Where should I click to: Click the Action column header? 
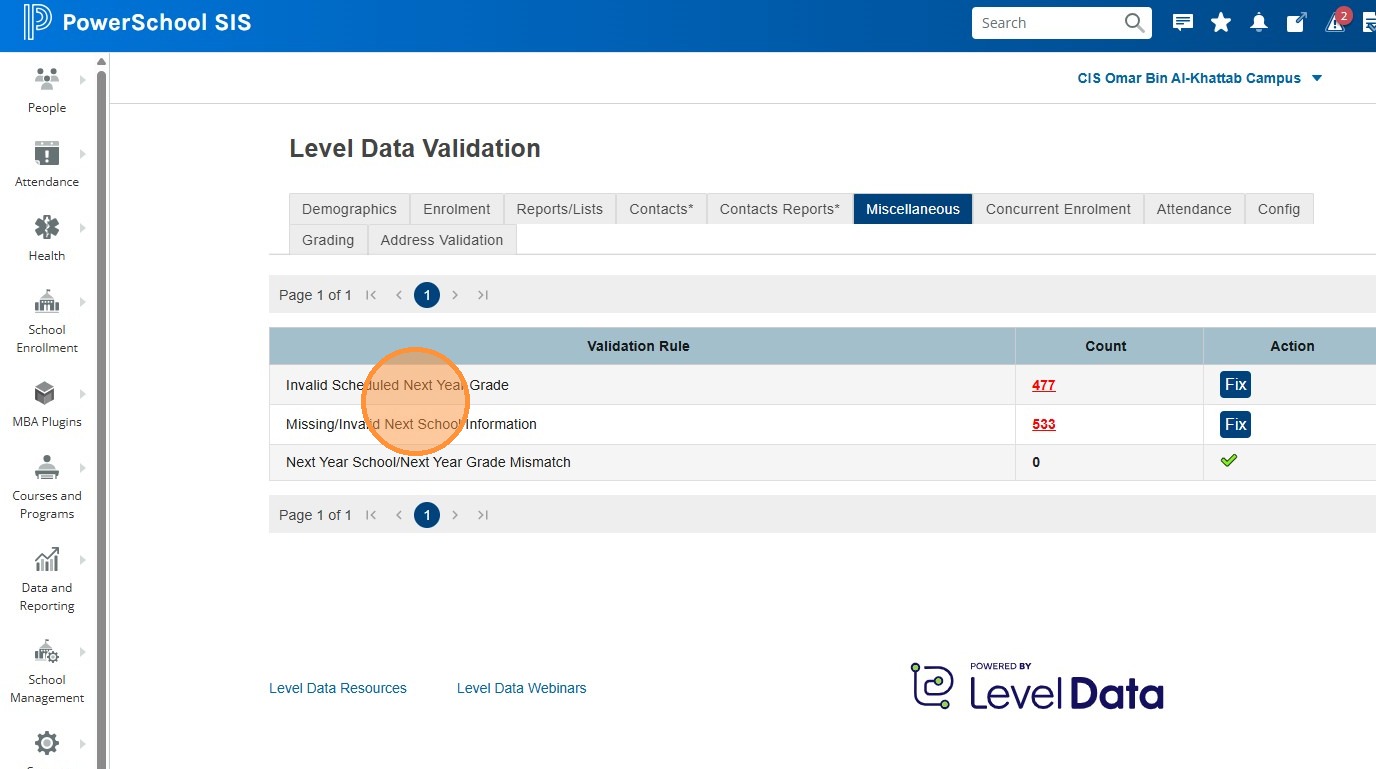click(x=1292, y=346)
